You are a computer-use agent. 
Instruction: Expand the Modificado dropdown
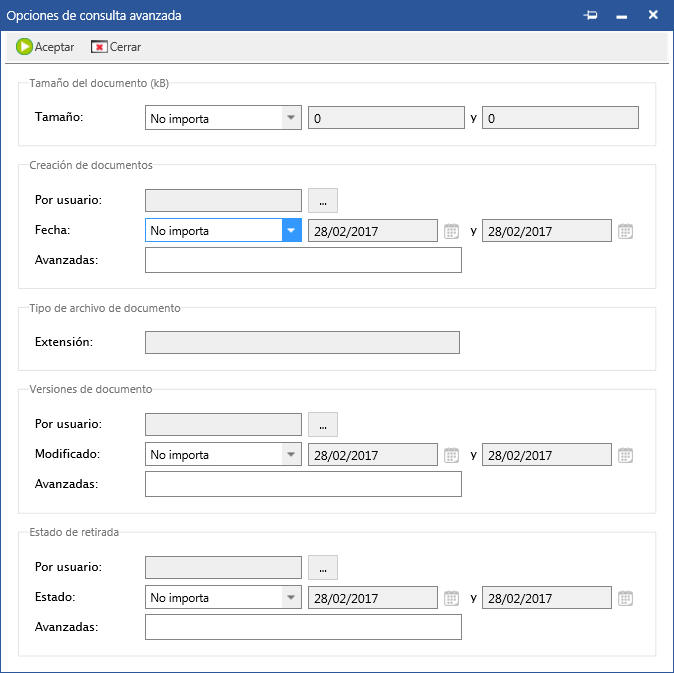[x=291, y=454]
